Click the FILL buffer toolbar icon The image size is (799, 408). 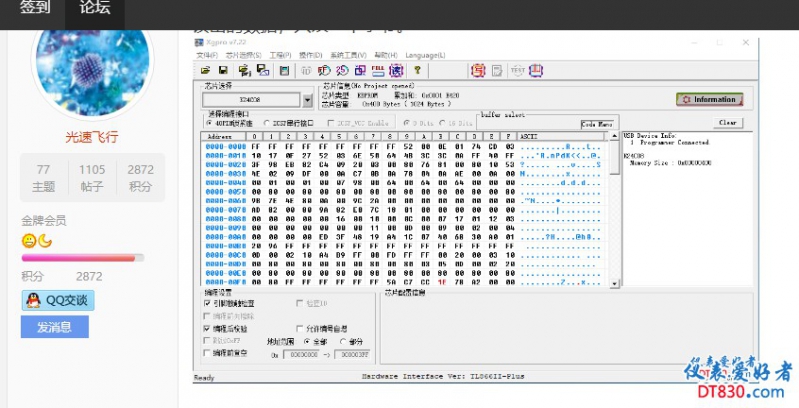point(378,70)
